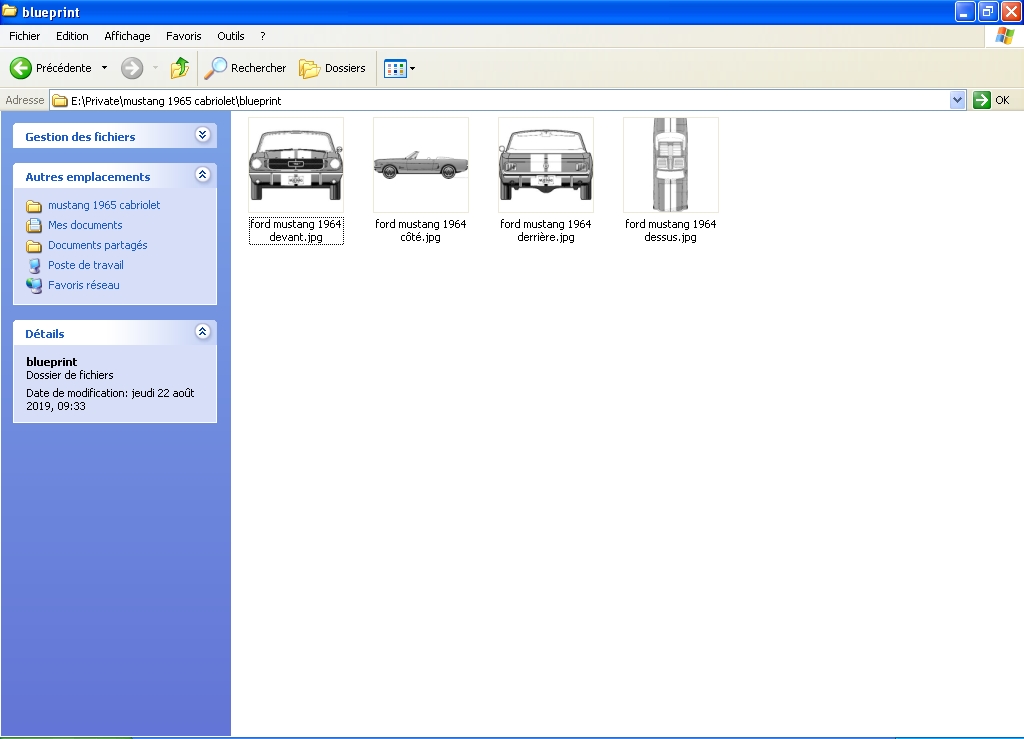Click the green OK go arrow
Image resolution: width=1024 pixels, height=739 pixels.
(x=982, y=100)
